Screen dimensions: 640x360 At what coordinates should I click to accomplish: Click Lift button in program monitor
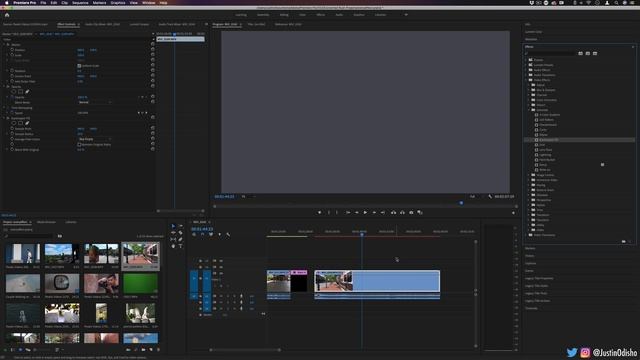393,212
